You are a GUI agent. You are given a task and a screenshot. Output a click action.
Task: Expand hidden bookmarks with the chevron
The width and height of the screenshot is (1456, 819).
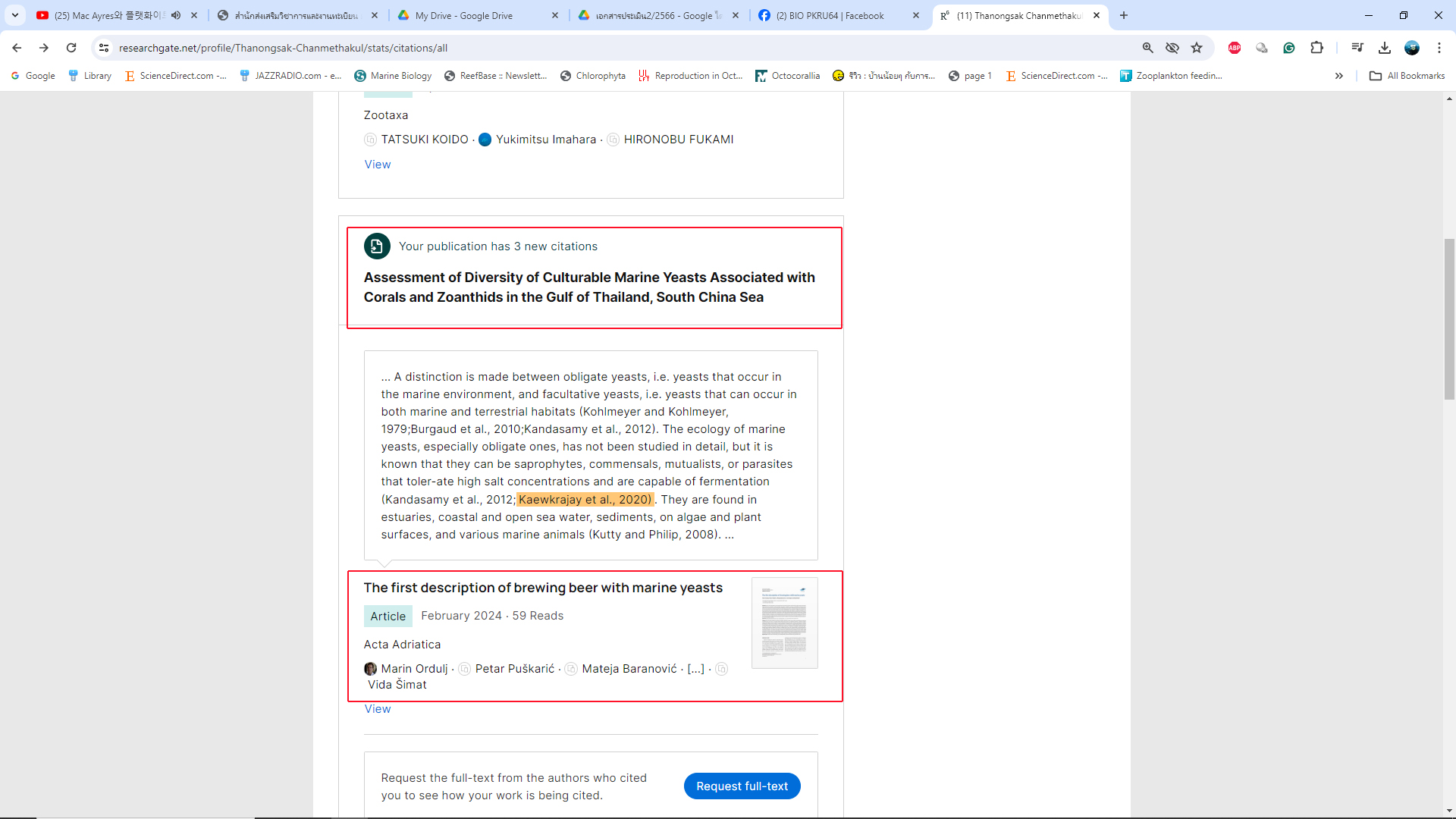pos(1338,76)
